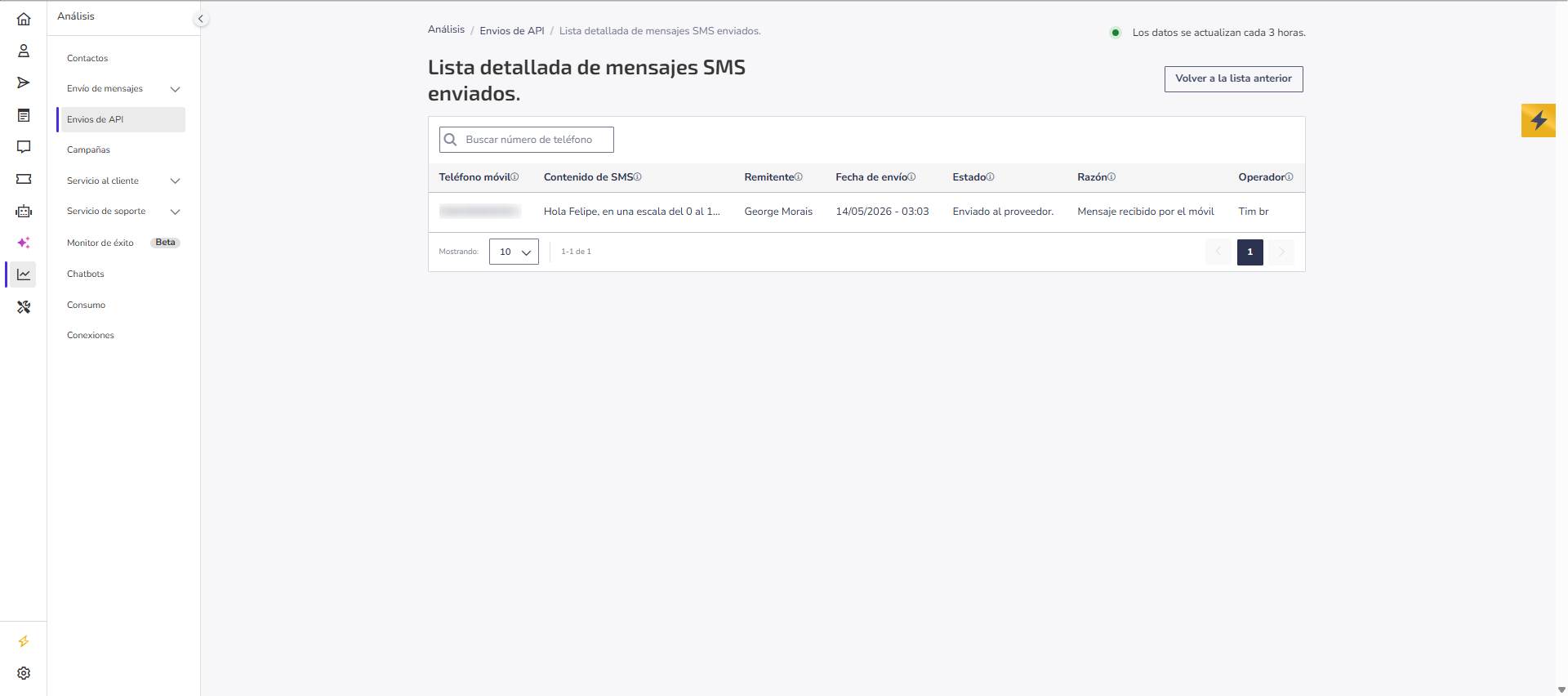Open the paper plane send icon
This screenshot has width=1568, height=696.
[x=24, y=83]
